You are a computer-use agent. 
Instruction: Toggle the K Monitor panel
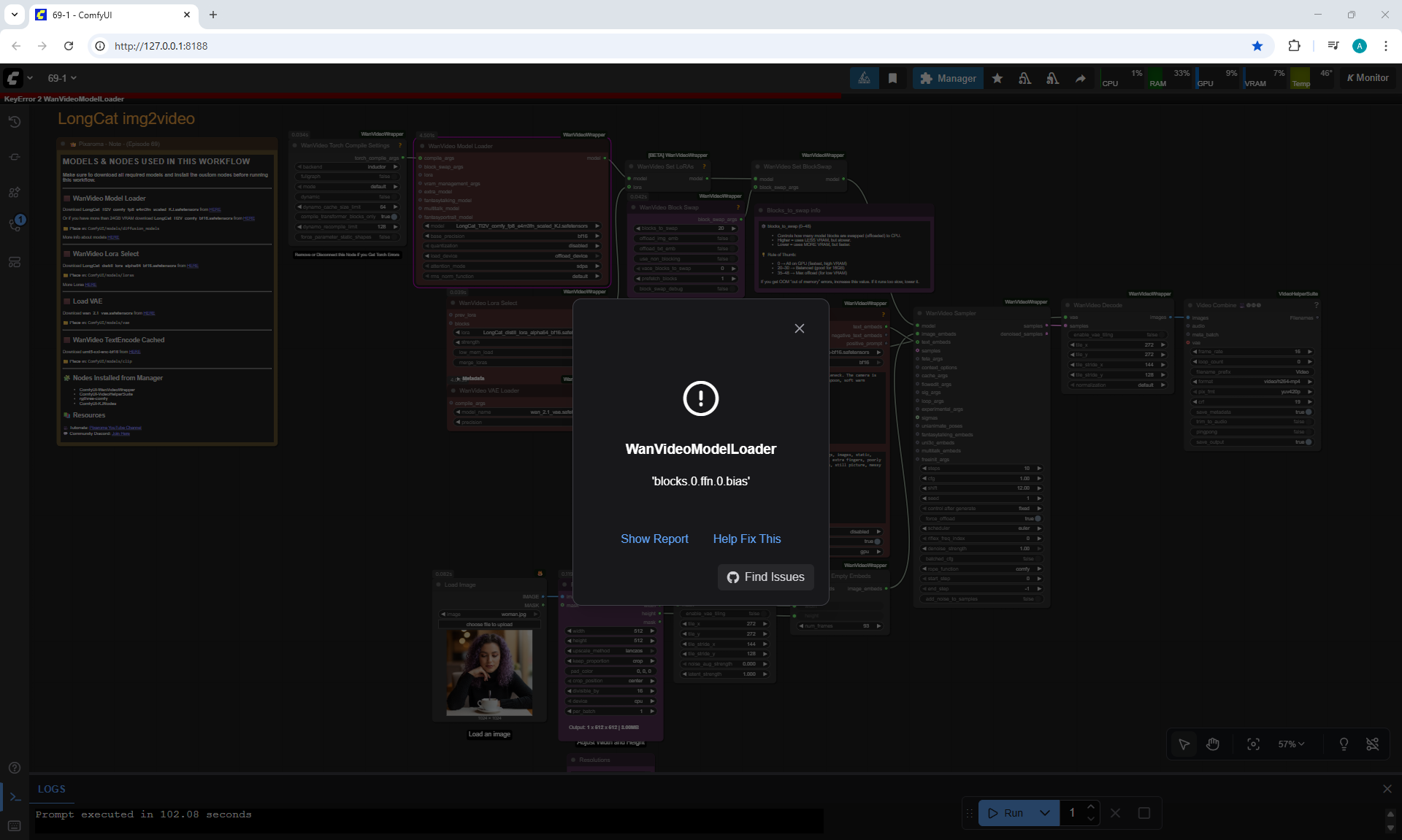coord(1368,78)
